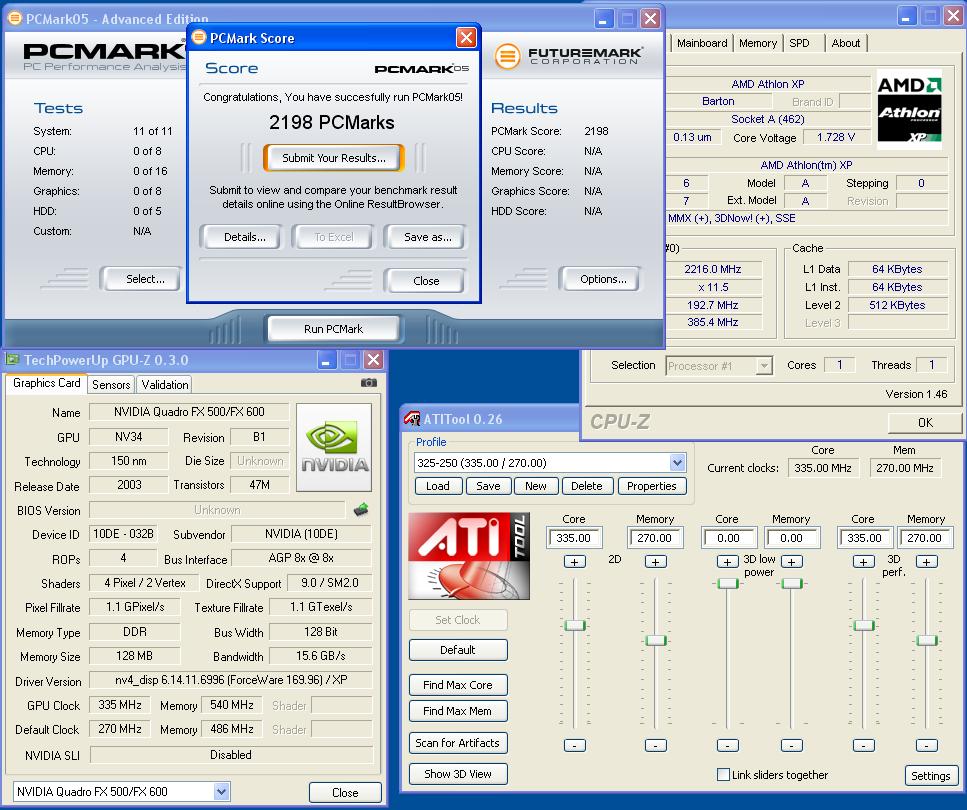The height and width of the screenshot is (810, 967).
Task: Click the 3D perf Memory value field
Action: tap(924, 538)
